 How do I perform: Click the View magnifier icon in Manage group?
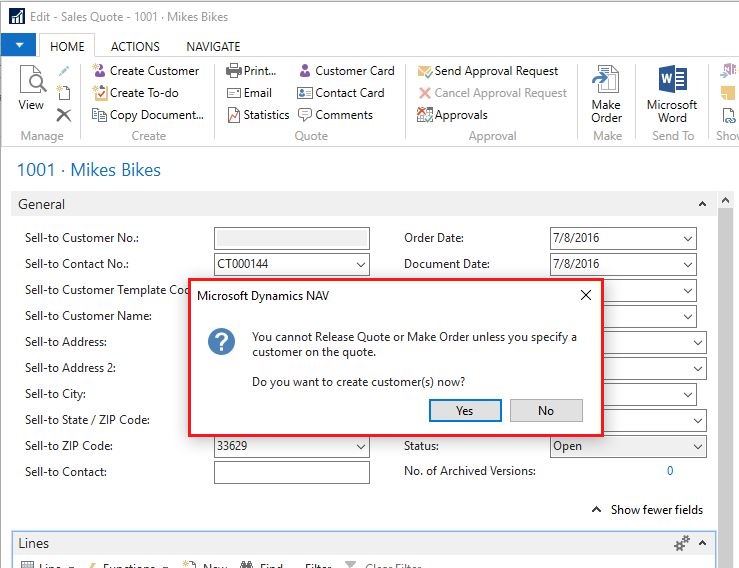point(32,79)
